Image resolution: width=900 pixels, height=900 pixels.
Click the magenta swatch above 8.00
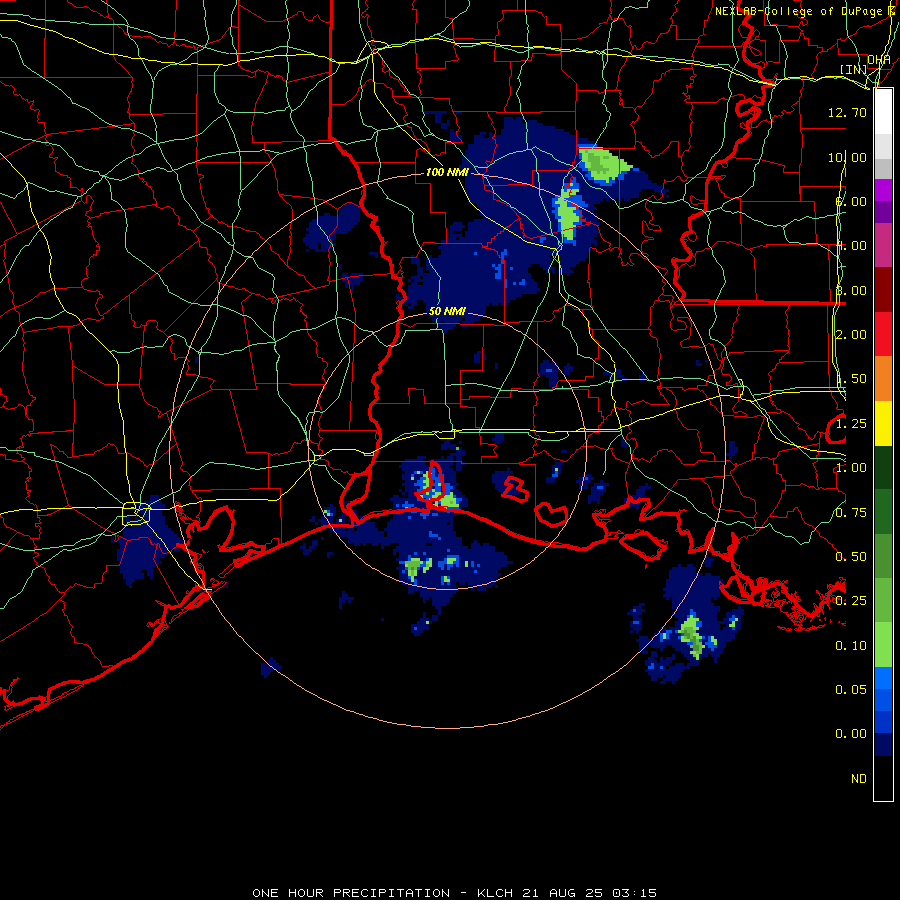883,190
